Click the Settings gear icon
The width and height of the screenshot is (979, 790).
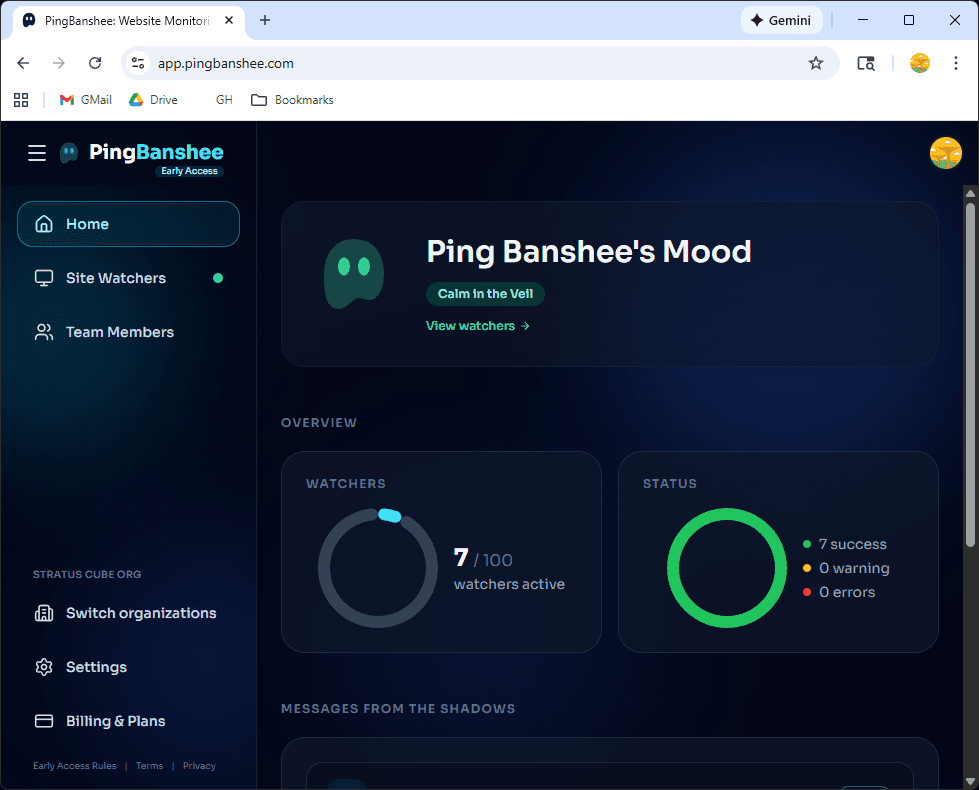click(44, 667)
